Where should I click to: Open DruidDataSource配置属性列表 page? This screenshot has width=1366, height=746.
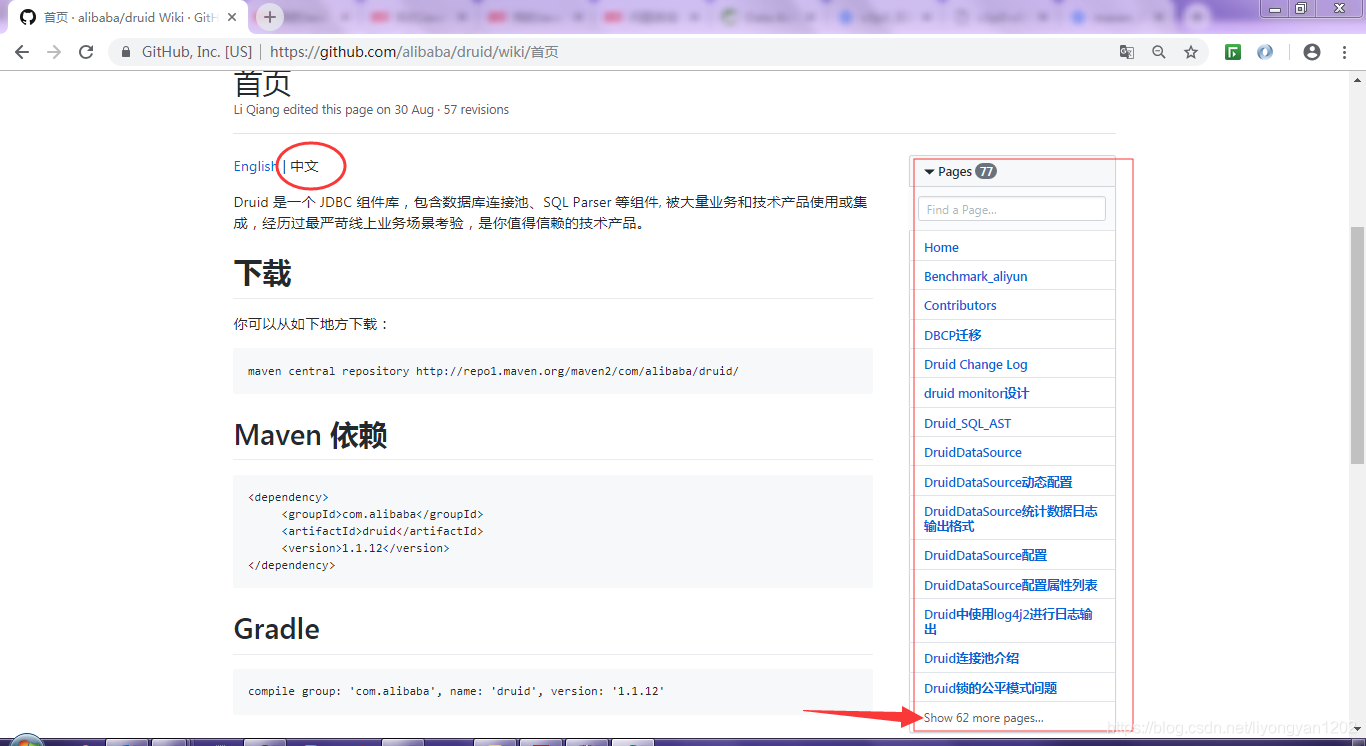[1011, 585]
